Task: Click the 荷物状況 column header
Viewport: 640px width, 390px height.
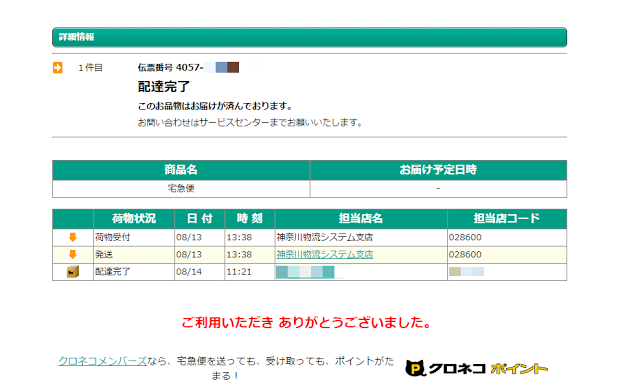Action: point(134,219)
